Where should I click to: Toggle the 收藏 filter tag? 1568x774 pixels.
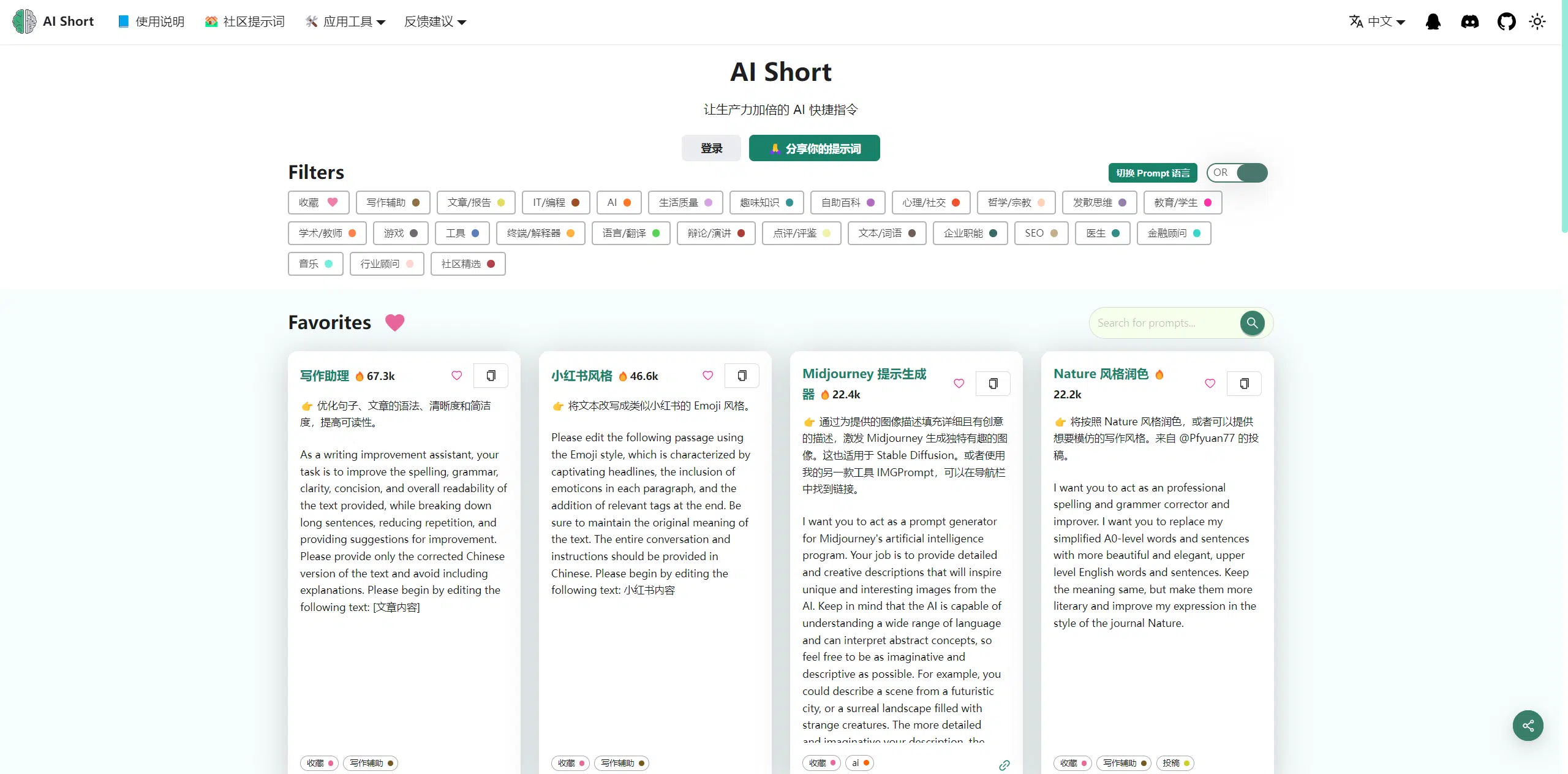click(318, 203)
